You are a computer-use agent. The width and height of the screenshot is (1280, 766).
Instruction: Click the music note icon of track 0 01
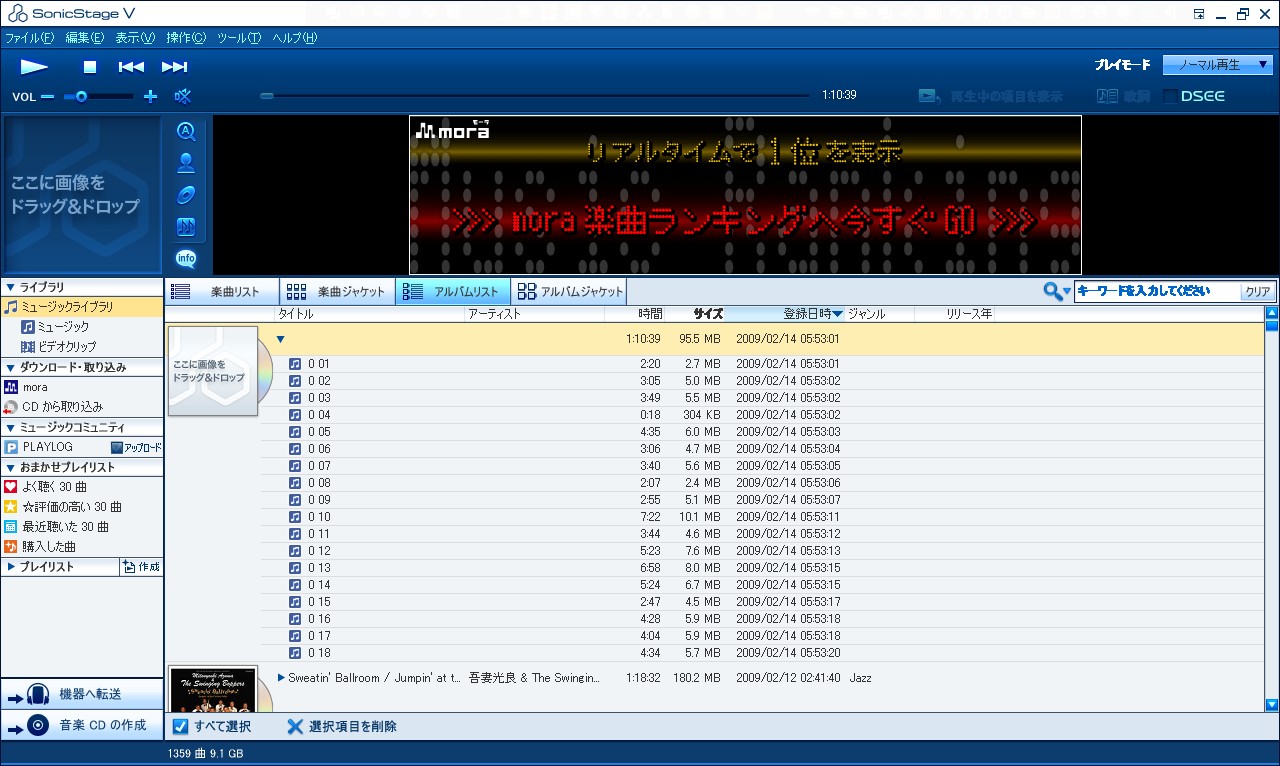[295, 364]
